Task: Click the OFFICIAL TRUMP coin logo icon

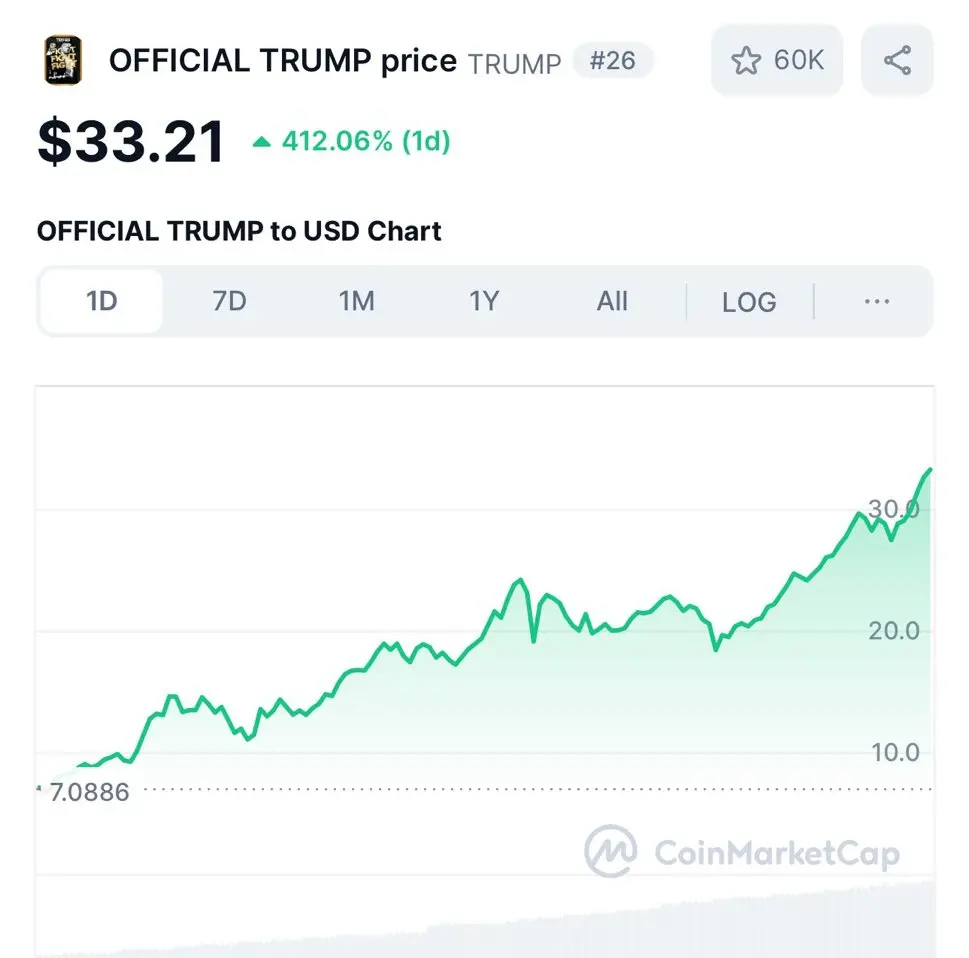Action: (63, 60)
